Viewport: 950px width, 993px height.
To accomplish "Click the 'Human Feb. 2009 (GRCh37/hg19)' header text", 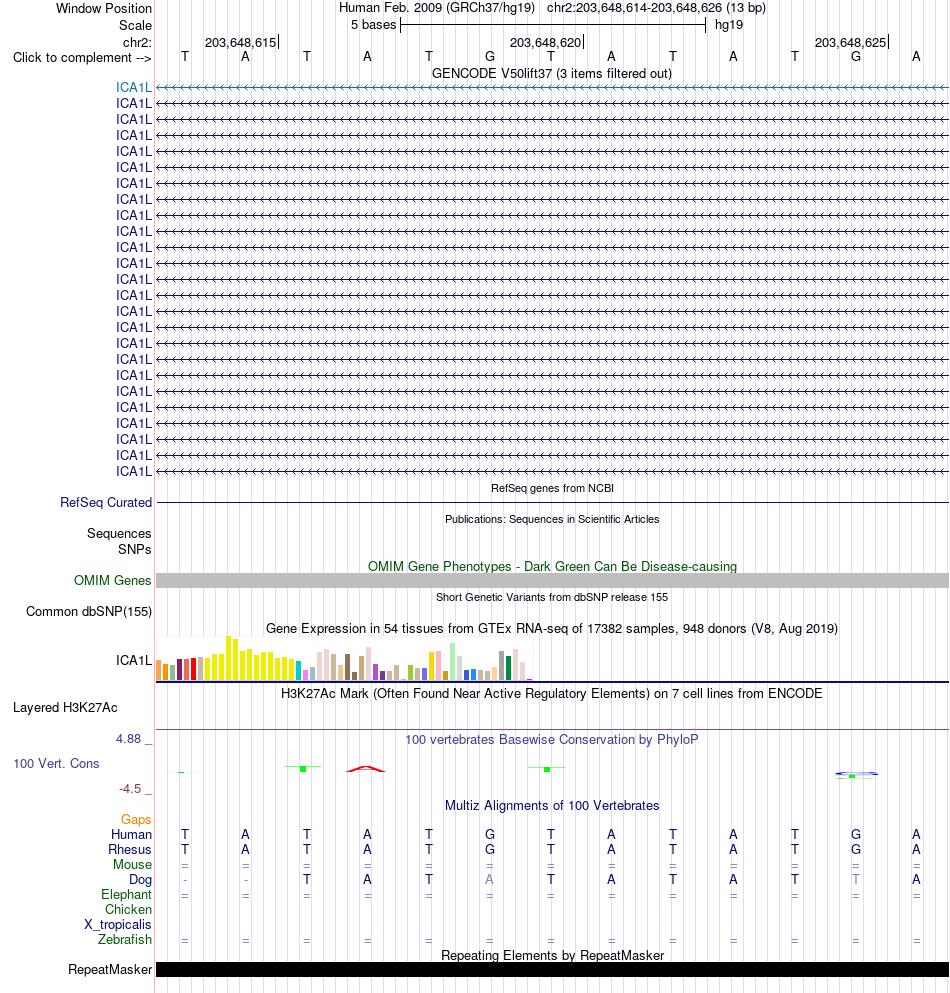I will click(x=436, y=8).
